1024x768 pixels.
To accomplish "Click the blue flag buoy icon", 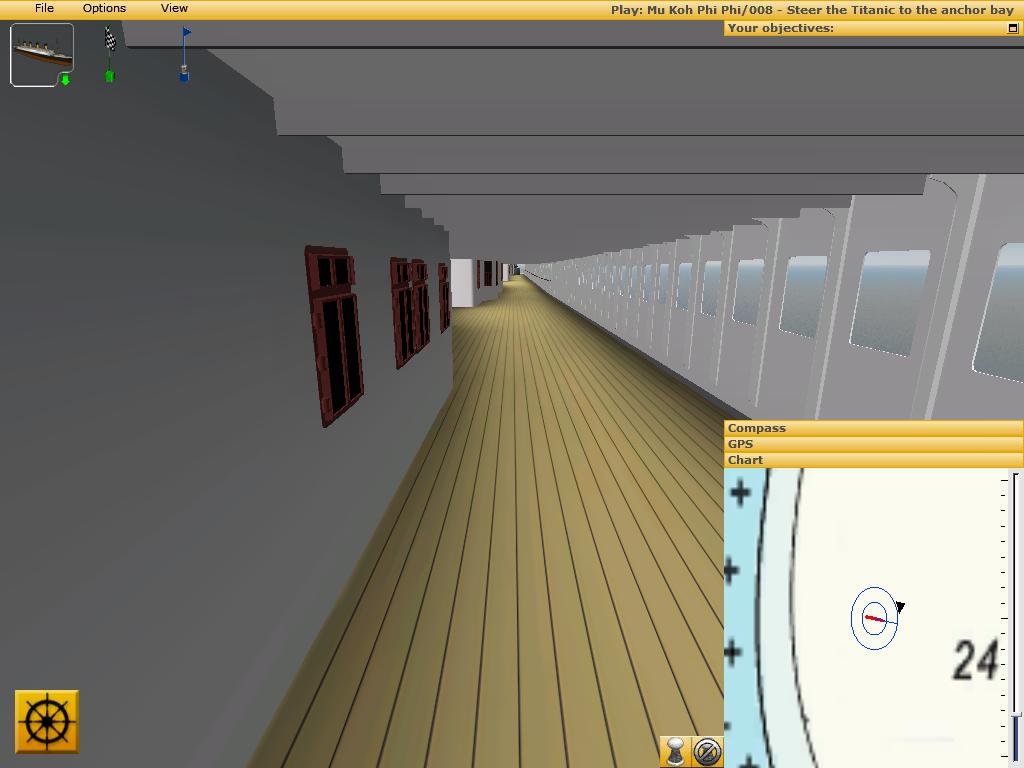I will pyautogui.click(x=185, y=54).
